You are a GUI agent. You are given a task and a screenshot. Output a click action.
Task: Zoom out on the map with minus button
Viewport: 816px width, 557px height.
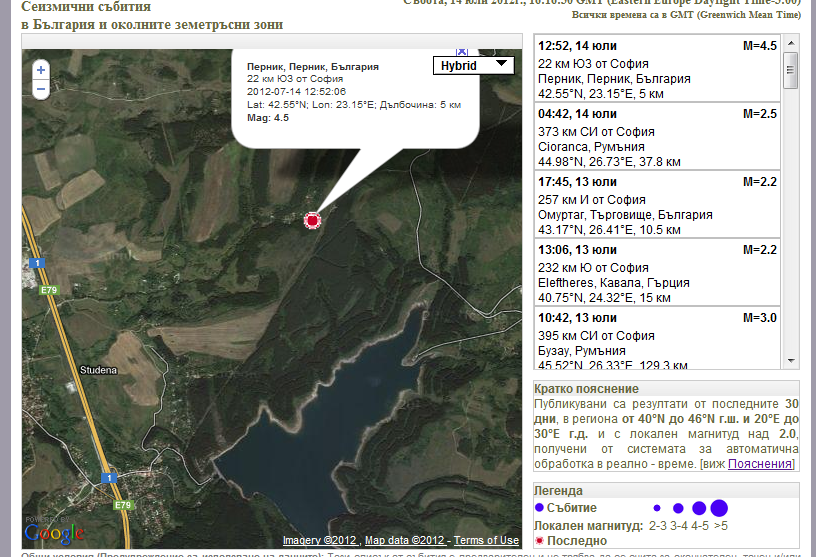[x=41, y=90]
